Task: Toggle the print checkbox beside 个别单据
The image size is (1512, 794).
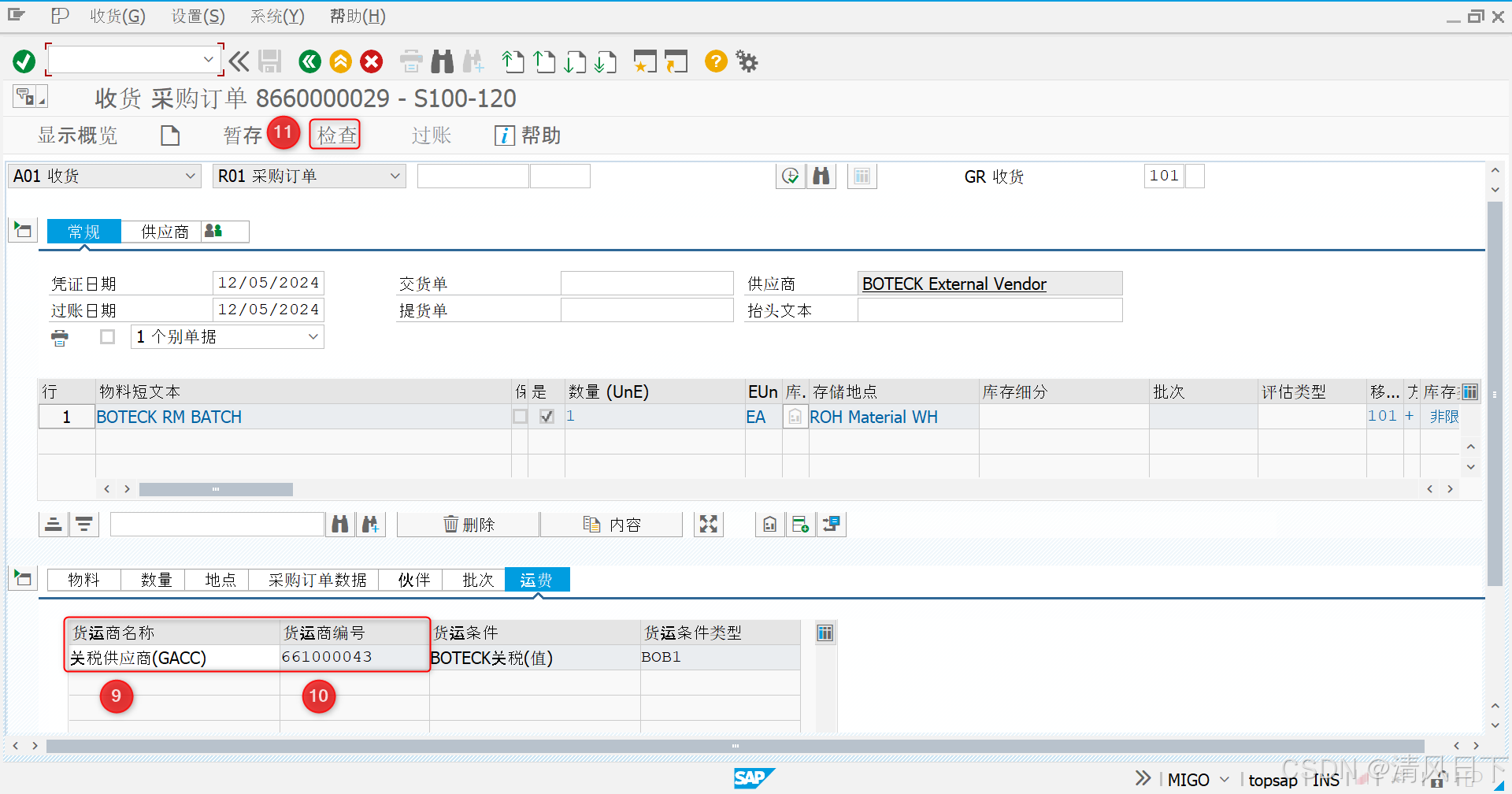Action: [108, 337]
